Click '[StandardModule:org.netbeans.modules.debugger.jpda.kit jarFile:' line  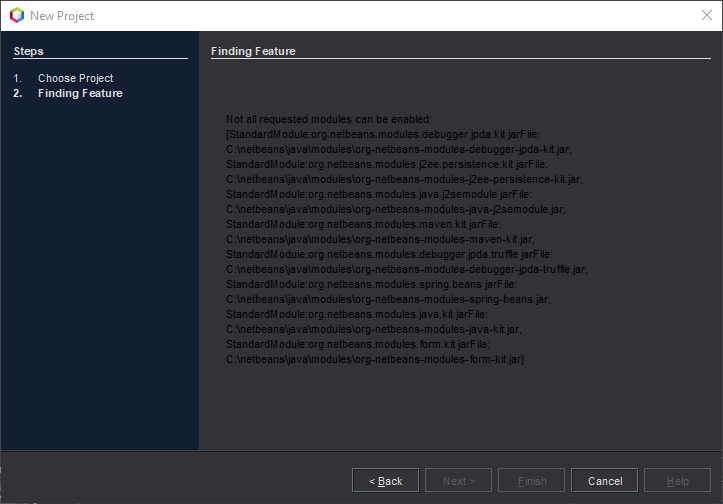(x=383, y=134)
